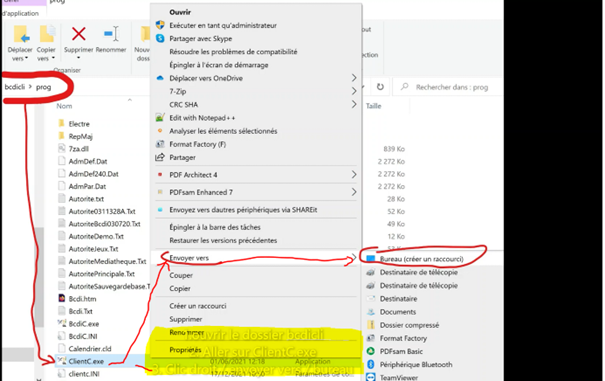Viewport: 605px width, 381px height.
Task: Click the red Supprimer icon
Action: click(x=79, y=34)
